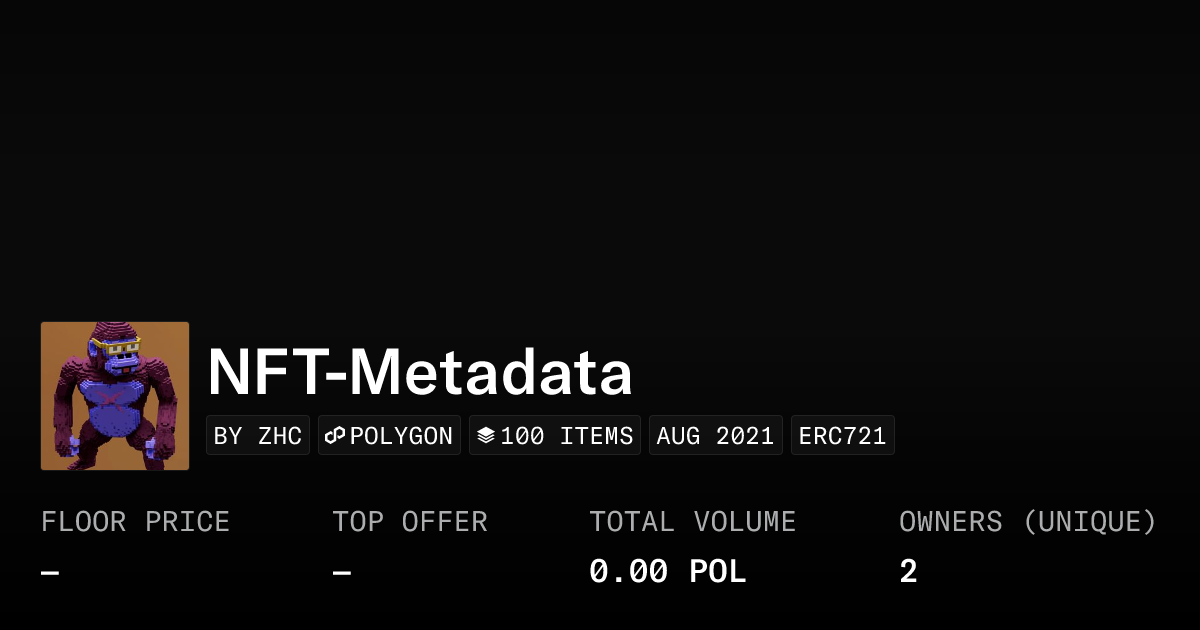Click the dash under Floor Price

[50, 573]
